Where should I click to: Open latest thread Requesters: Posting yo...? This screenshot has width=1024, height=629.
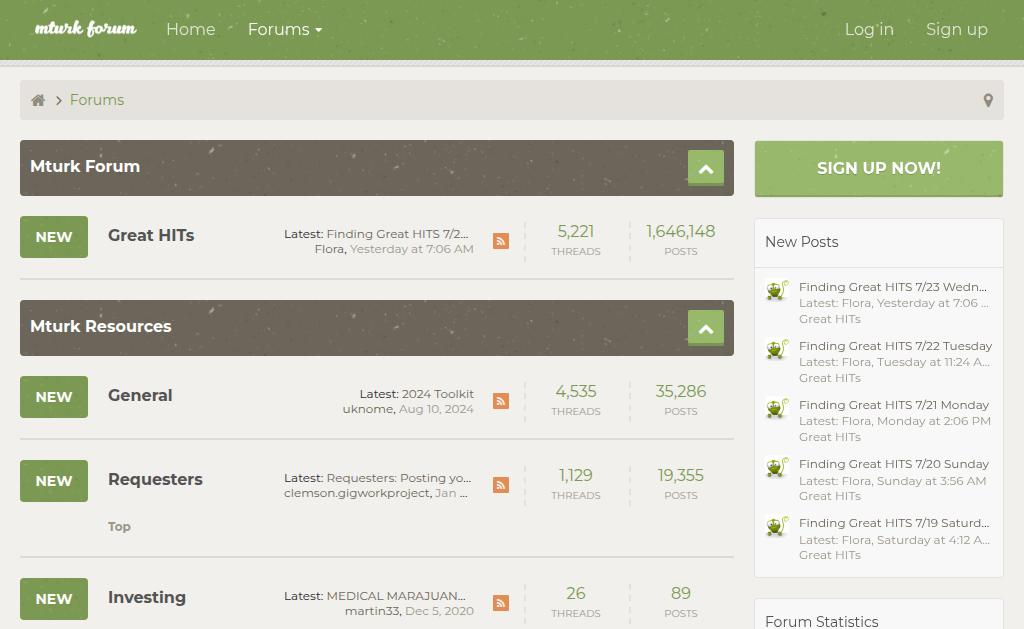point(398,478)
